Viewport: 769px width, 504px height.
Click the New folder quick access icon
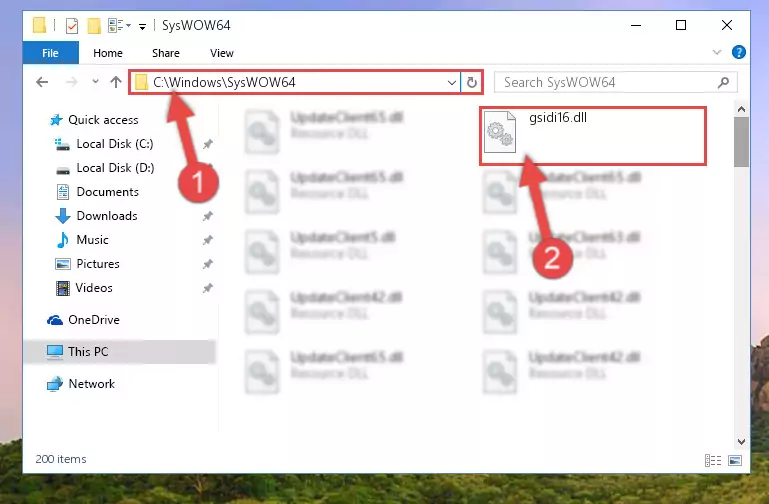[x=94, y=25]
